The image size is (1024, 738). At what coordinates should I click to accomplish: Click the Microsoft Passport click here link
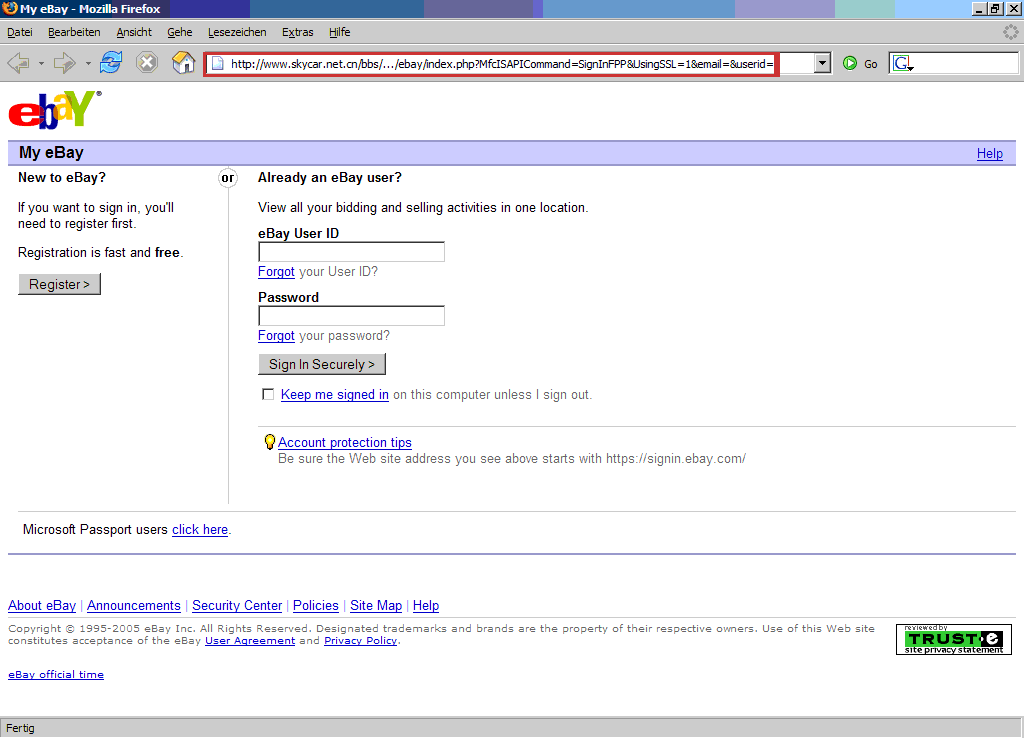[200, 530]
